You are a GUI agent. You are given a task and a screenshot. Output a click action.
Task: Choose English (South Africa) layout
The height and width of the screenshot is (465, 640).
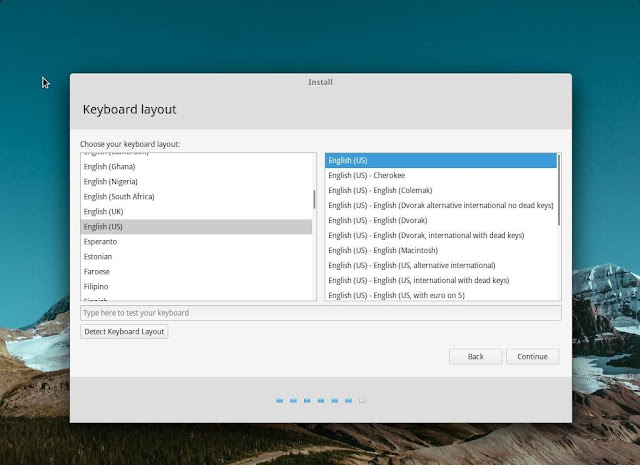(x=196, y=197)
